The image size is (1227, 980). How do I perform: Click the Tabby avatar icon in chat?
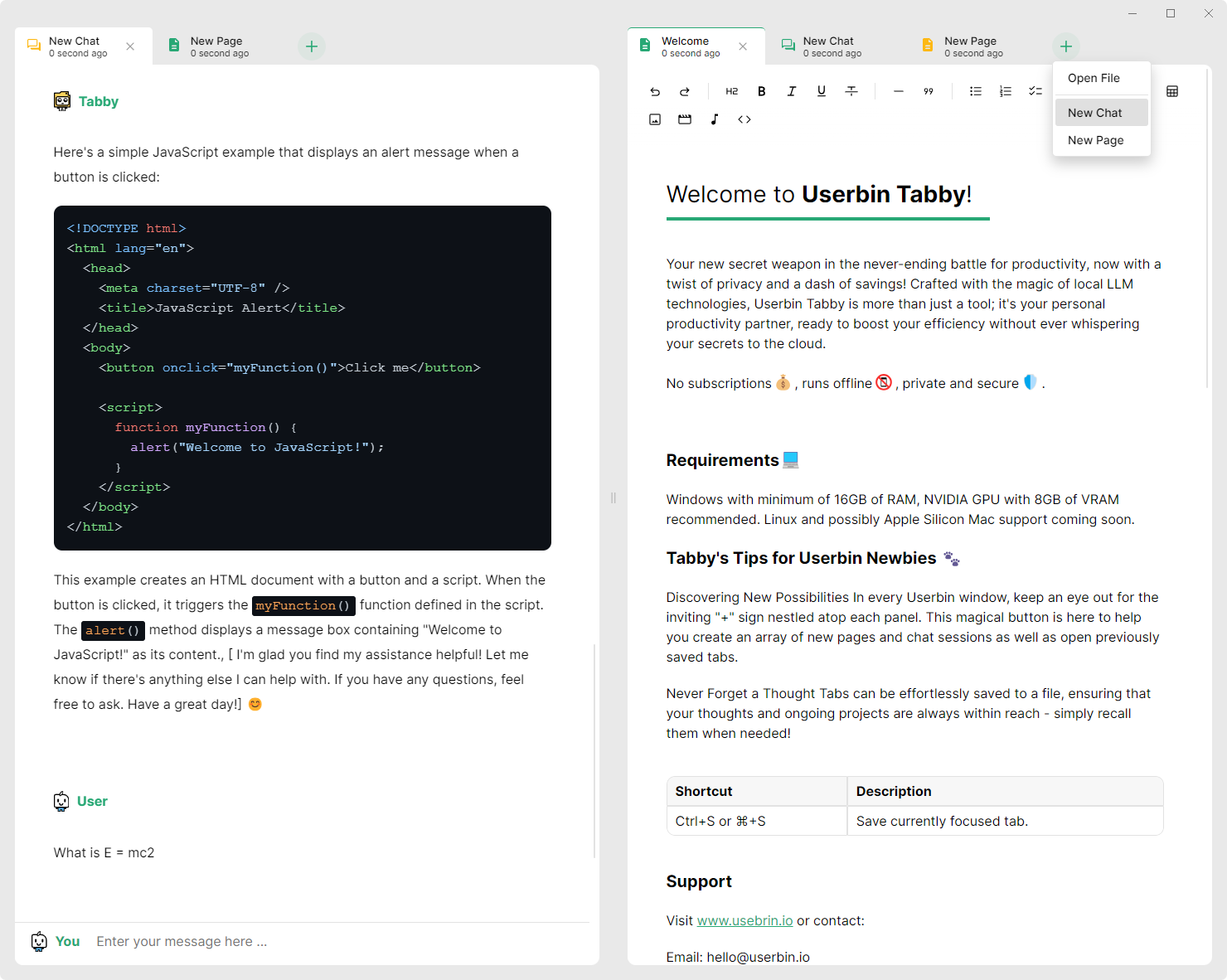coord(62,101)
